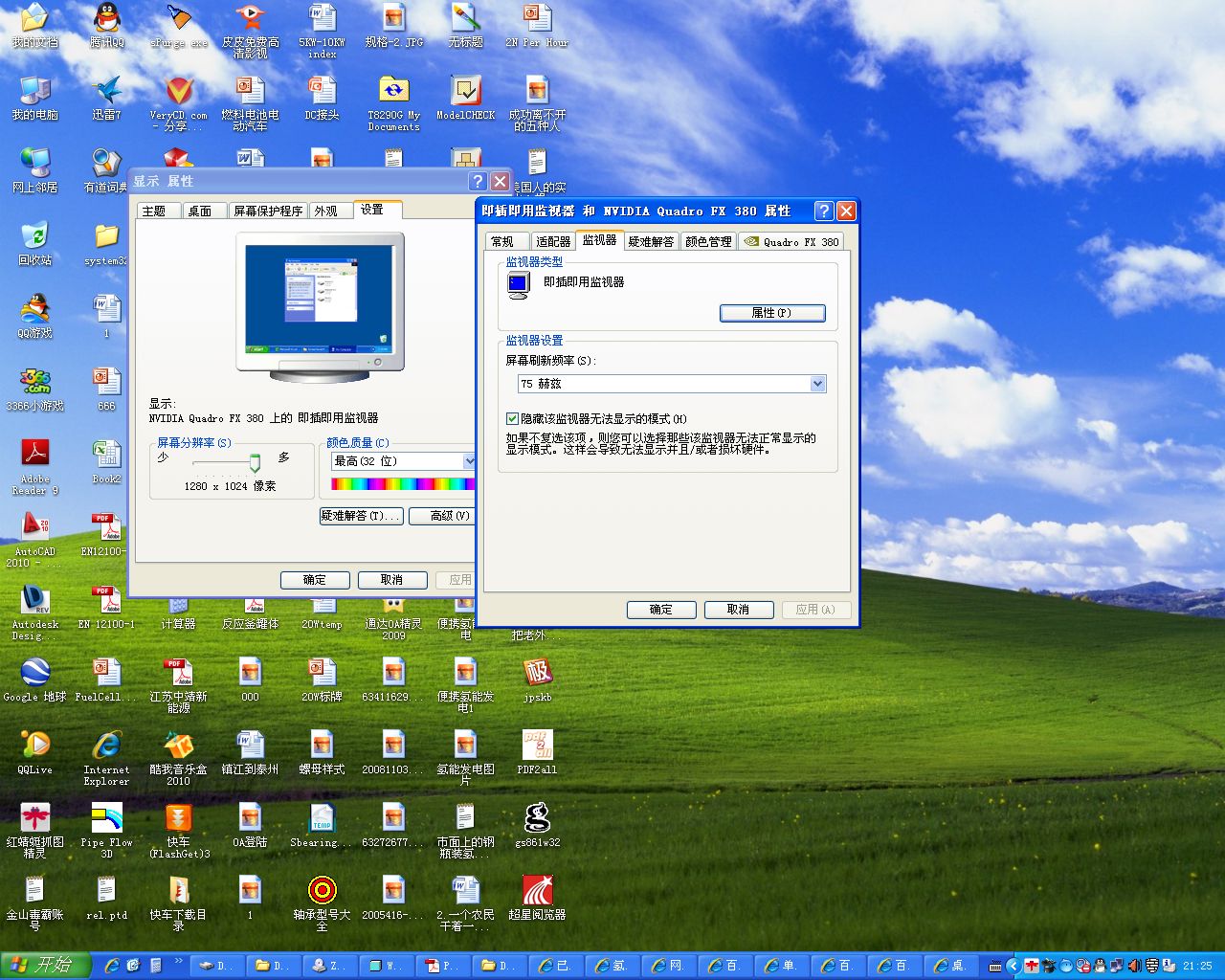This screenshot has width=1225, height=980.
Task: Open the 颜色质量 最高(32 位) dropdown
Action: click(469, 461)
